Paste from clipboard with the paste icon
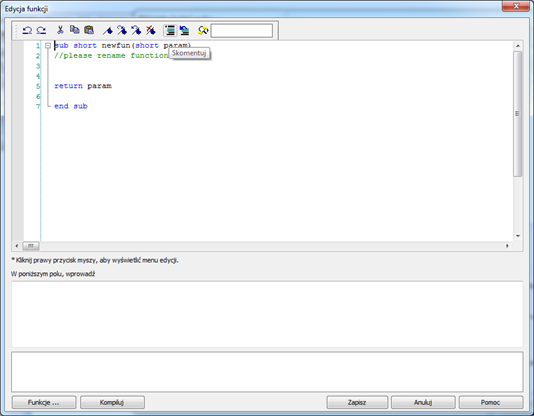 pos(89,30)
